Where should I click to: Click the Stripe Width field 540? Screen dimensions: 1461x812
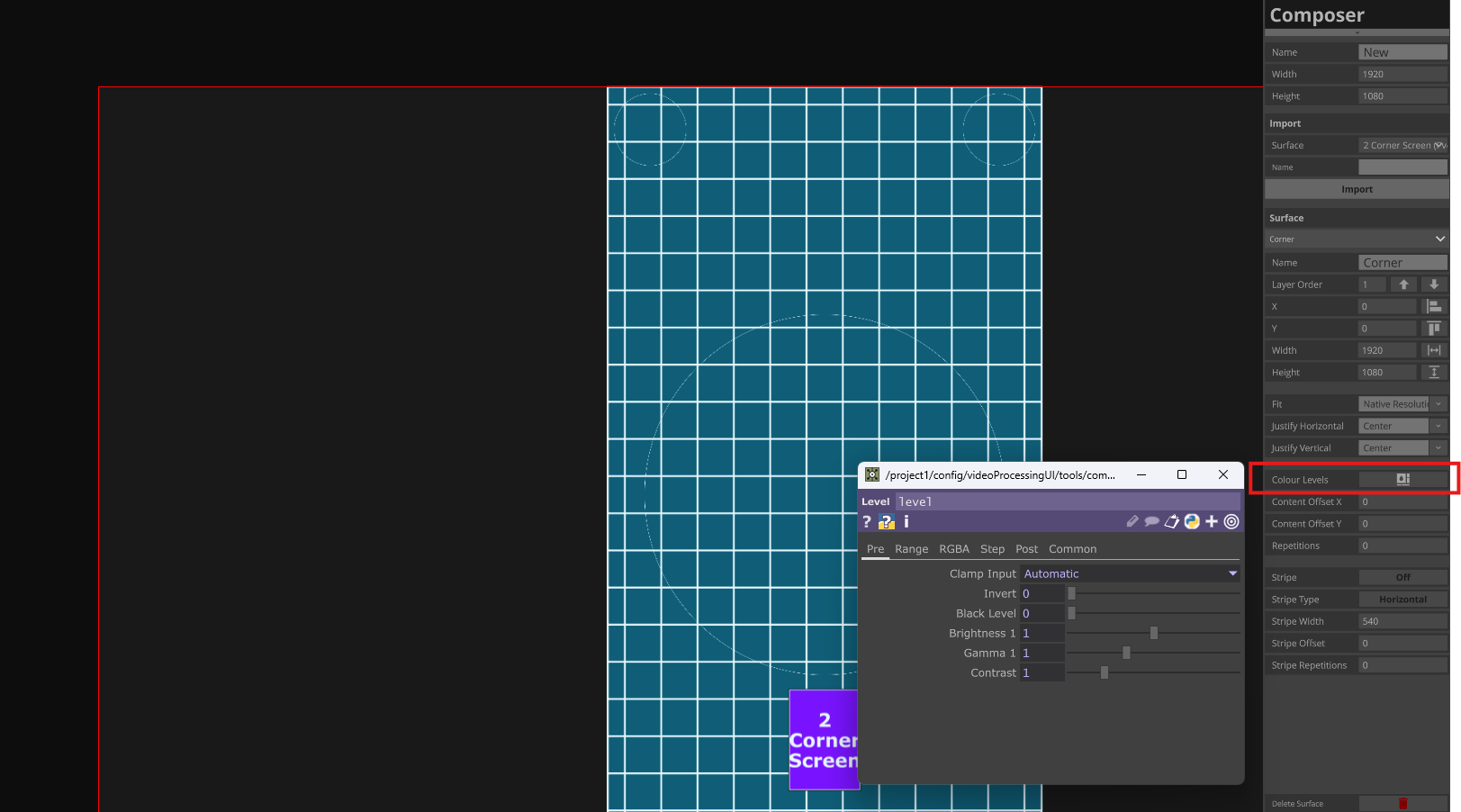pos(1402,621)
